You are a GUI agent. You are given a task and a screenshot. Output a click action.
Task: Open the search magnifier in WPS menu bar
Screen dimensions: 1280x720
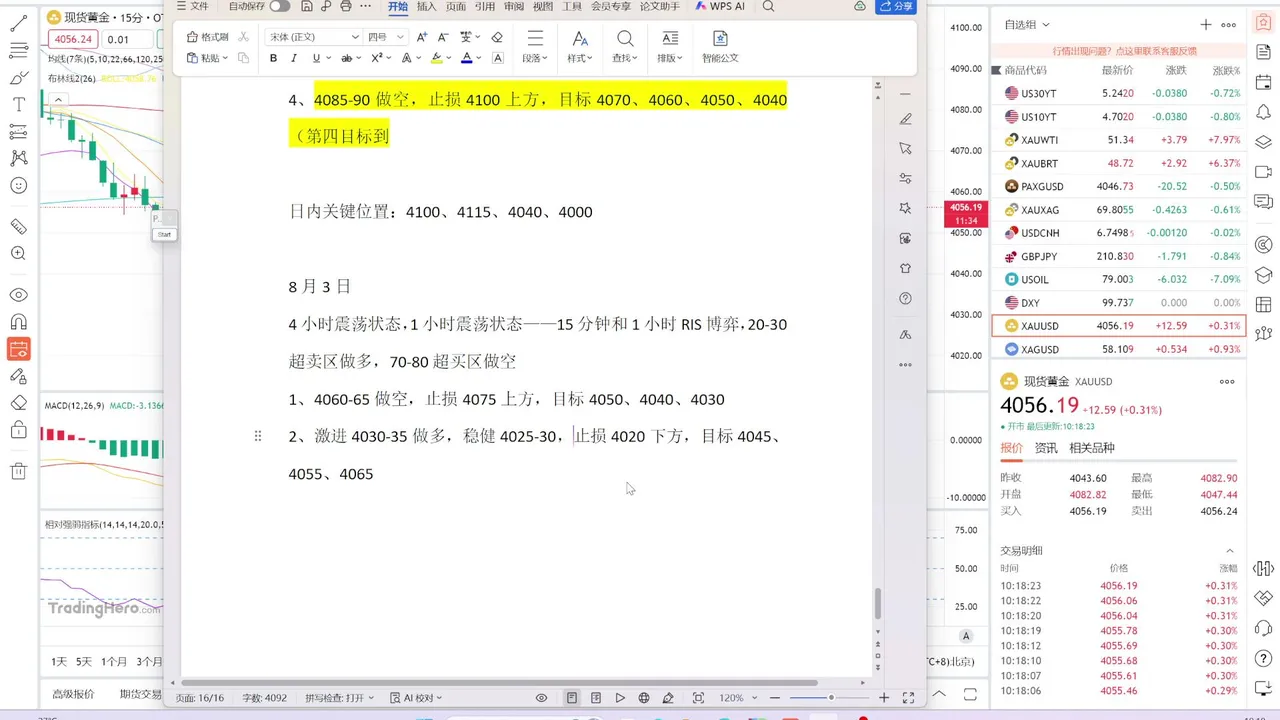tap(768, 6)
